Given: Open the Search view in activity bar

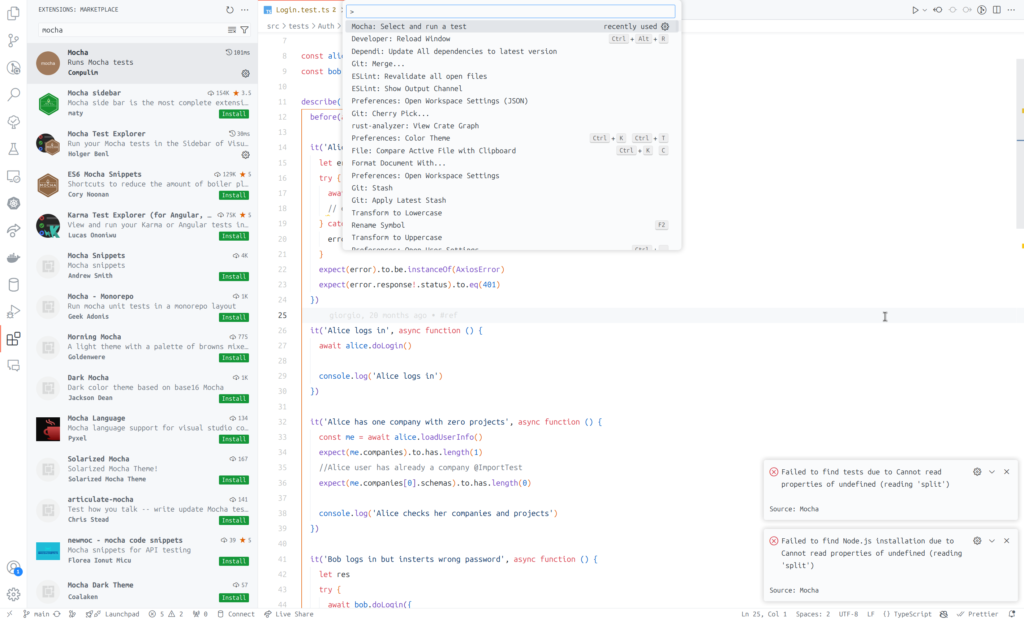Looking at the screenshot, I should (14, 95).
